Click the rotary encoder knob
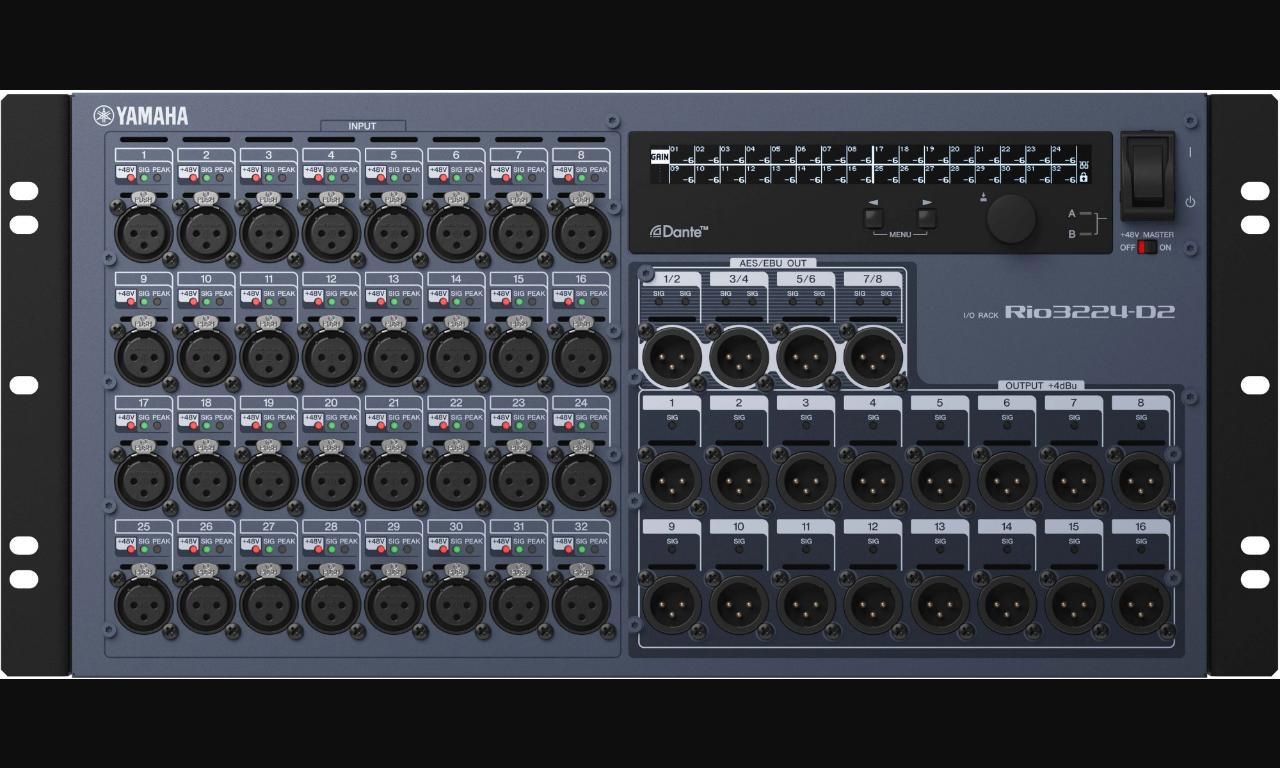Screen dimensions: 1280x768 tap(1011, 219)
